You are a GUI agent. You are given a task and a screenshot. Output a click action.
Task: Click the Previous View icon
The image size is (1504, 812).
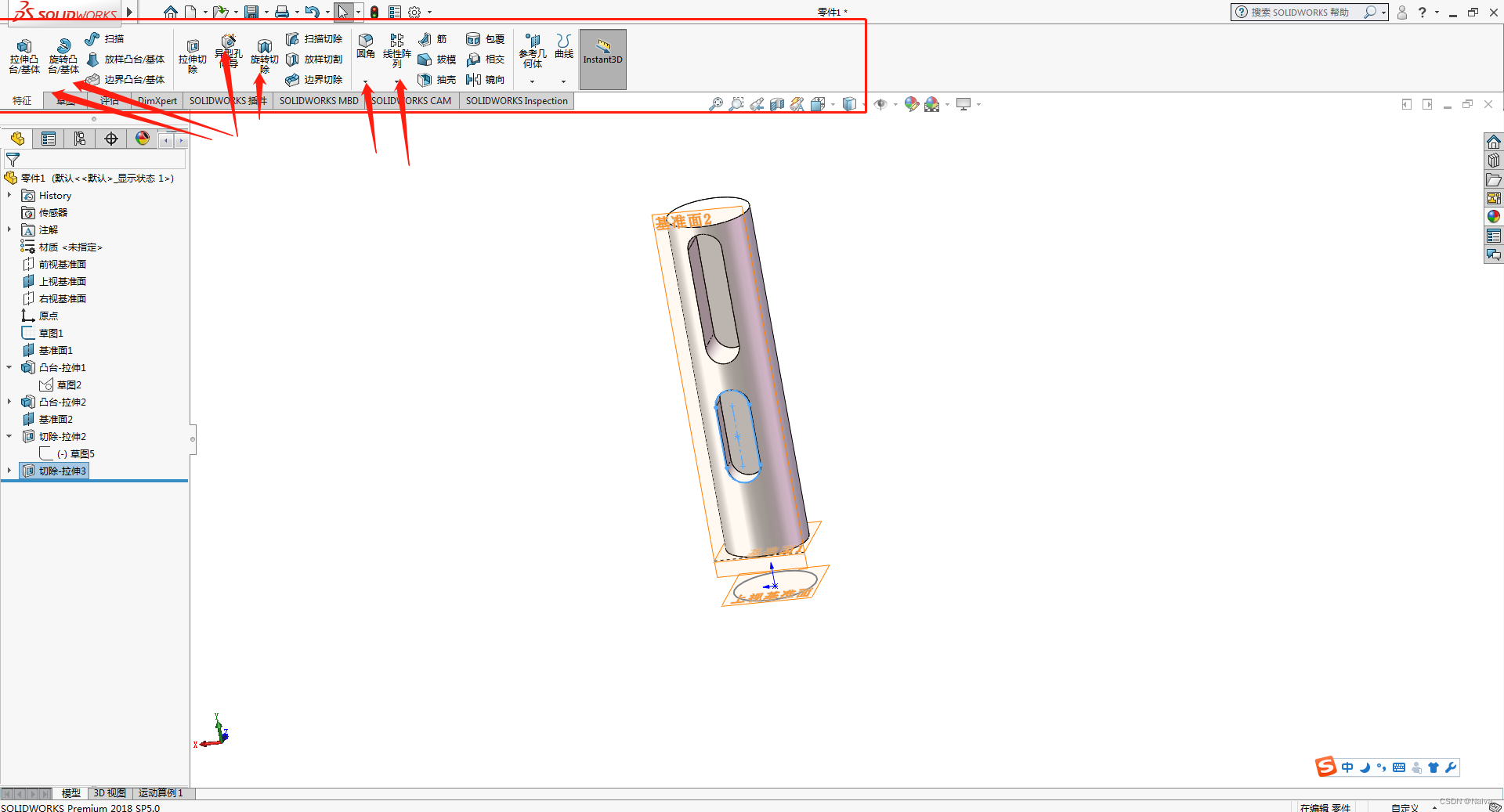pyautogui.click(x=756, y=104)
